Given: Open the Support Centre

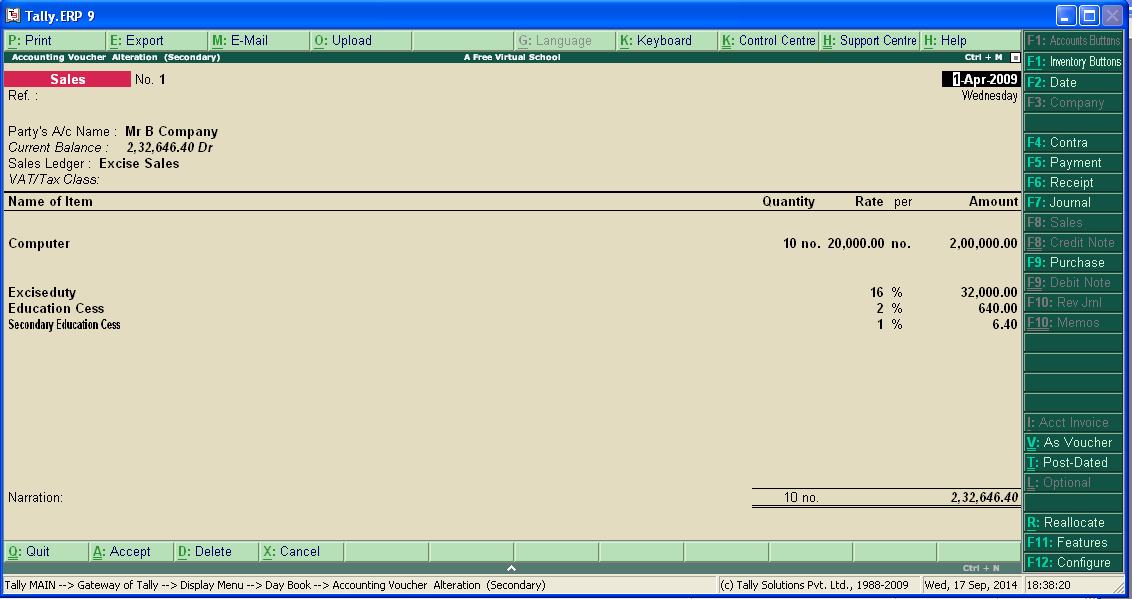Looking at the screenshot, I should point(870,41).
